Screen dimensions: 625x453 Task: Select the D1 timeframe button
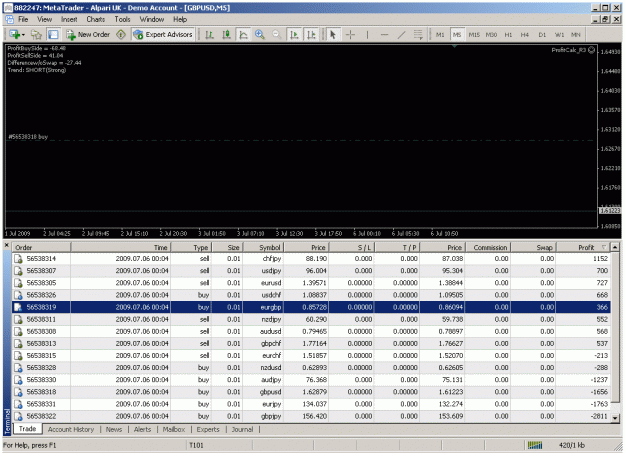(x=542, y=35)
